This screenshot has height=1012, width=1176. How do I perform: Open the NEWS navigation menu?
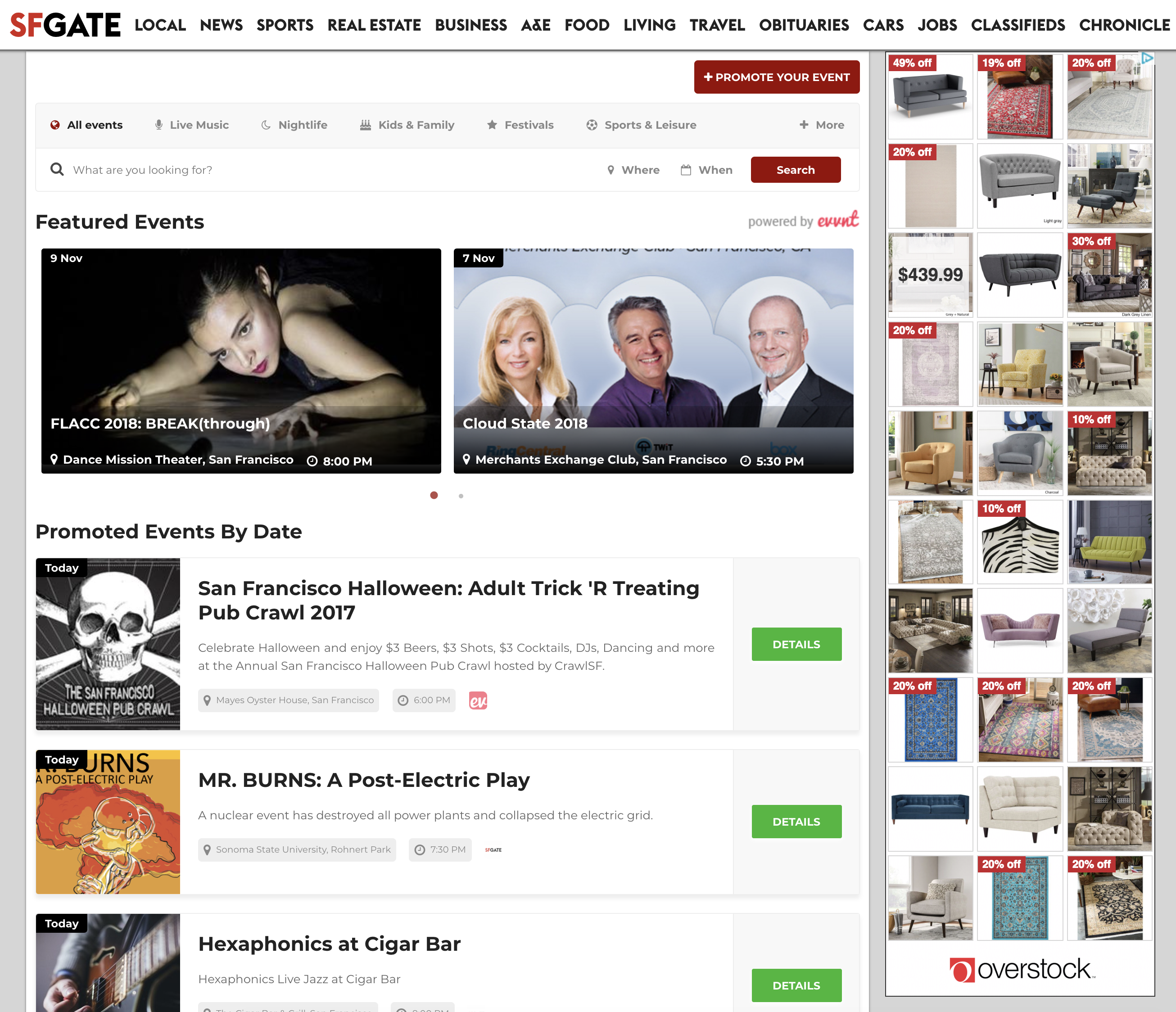(x=222, y=25)
